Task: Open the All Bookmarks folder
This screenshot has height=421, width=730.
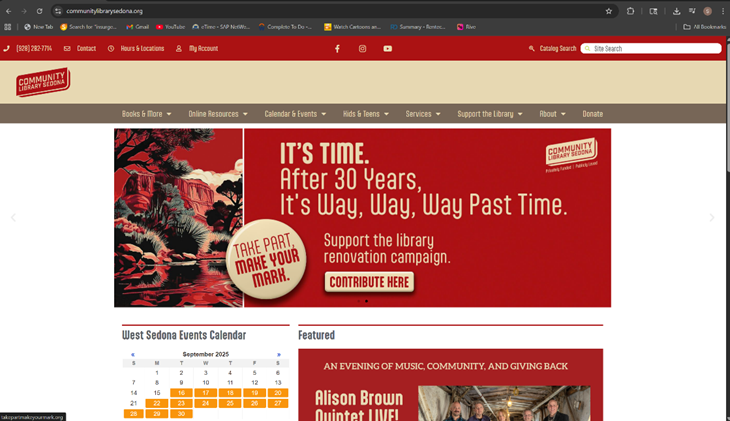Action: pyautogui.click(x=704, y=27)
